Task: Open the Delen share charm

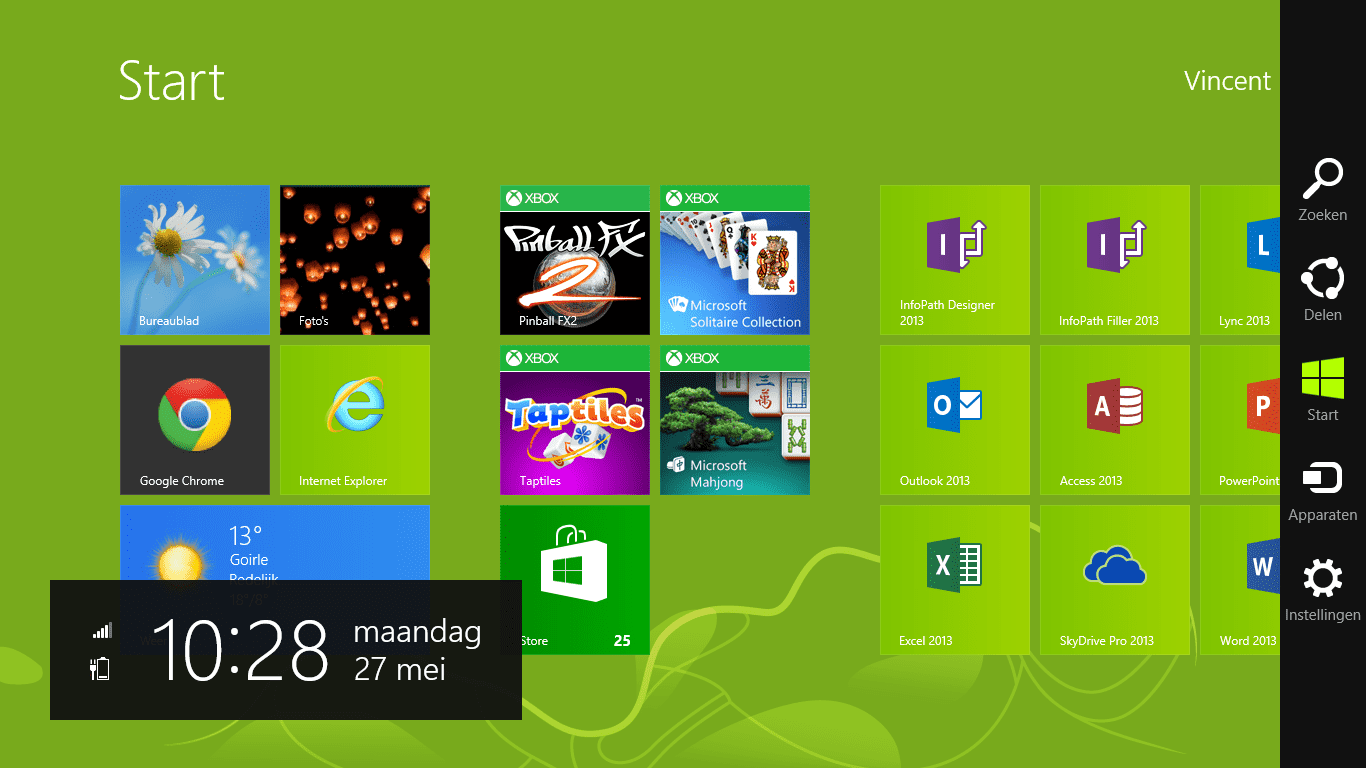Action: point(1322,290)
